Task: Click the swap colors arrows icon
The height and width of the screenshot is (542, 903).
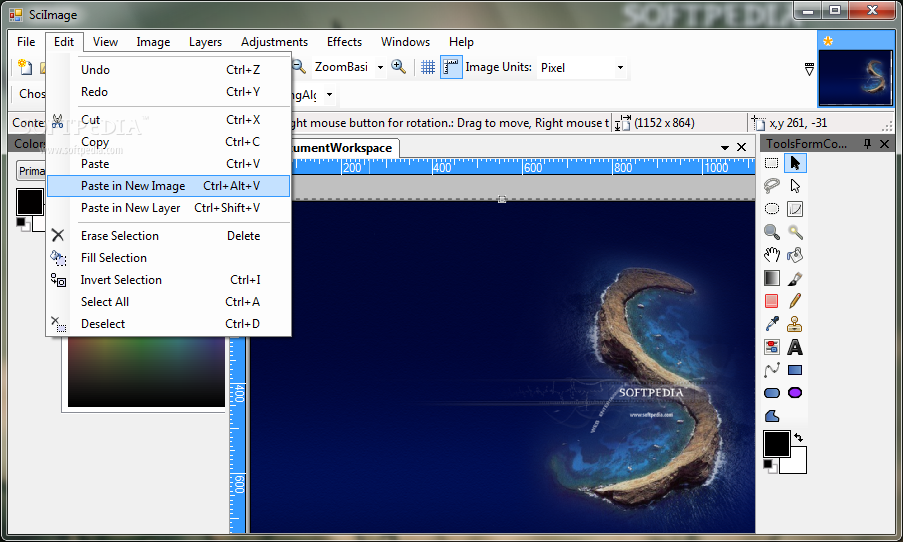Action: [799, 438]
